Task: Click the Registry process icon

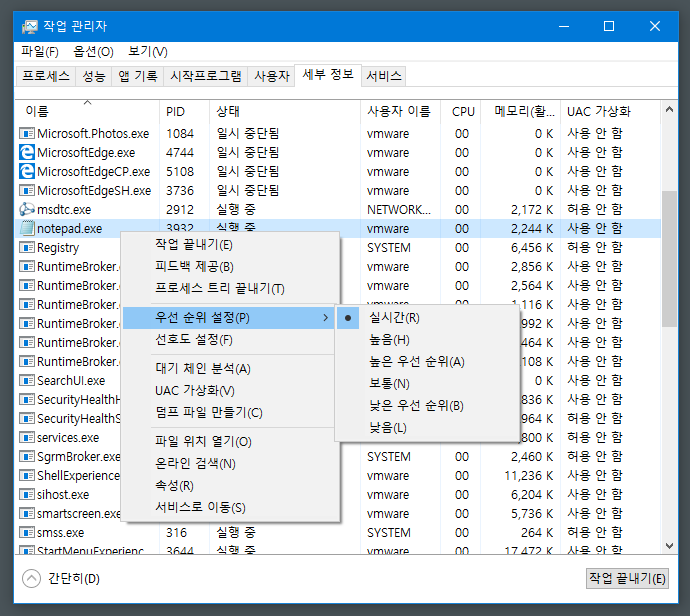Action: click(x=27, y=247)
